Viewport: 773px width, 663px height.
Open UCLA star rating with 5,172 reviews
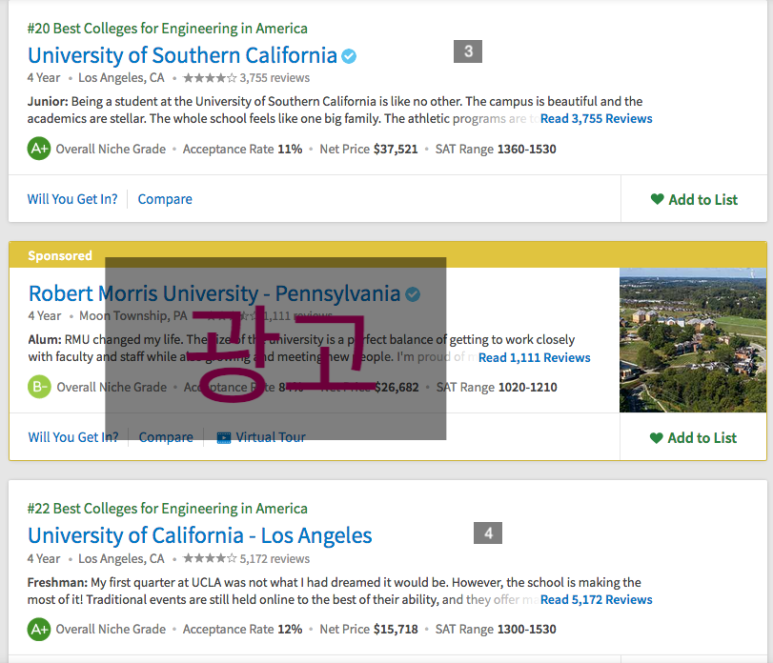click(x=246, y=558)
